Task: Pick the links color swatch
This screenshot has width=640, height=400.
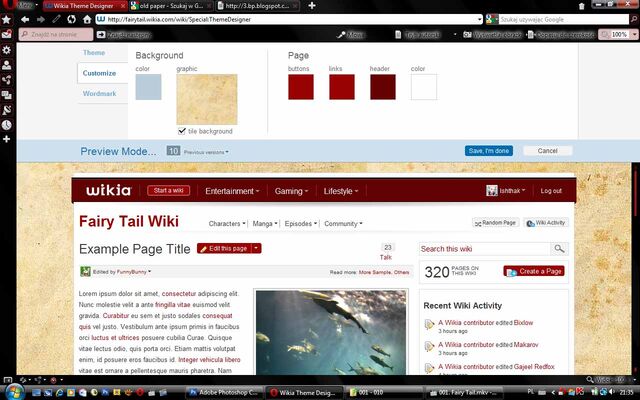Action: coord(342,87)
